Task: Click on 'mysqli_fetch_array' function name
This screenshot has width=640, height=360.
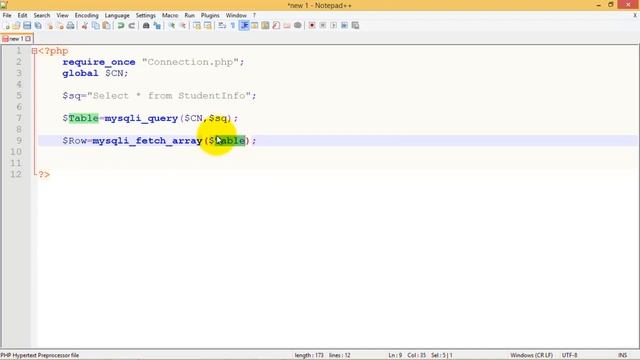Action: point(147,141)
